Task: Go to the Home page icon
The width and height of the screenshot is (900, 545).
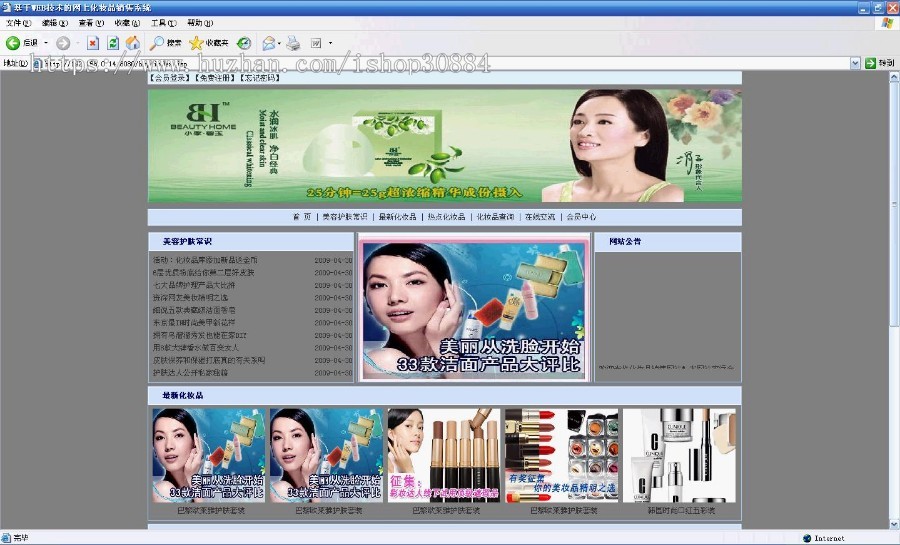Action: point(133,43)
